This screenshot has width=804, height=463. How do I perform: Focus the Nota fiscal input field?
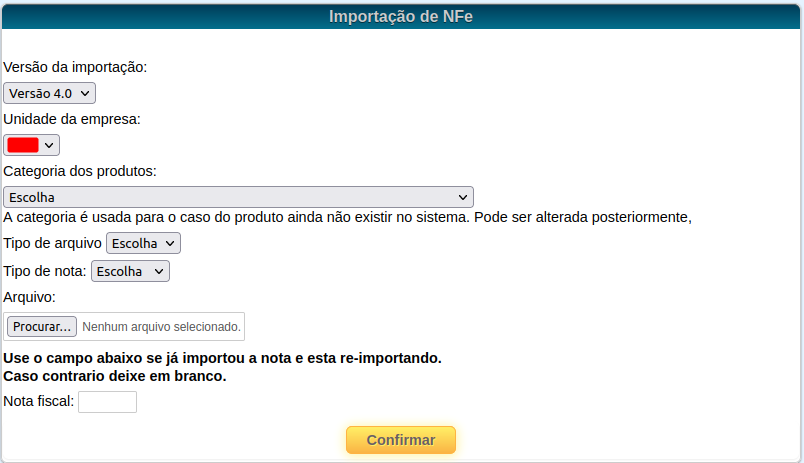(107, 402)
